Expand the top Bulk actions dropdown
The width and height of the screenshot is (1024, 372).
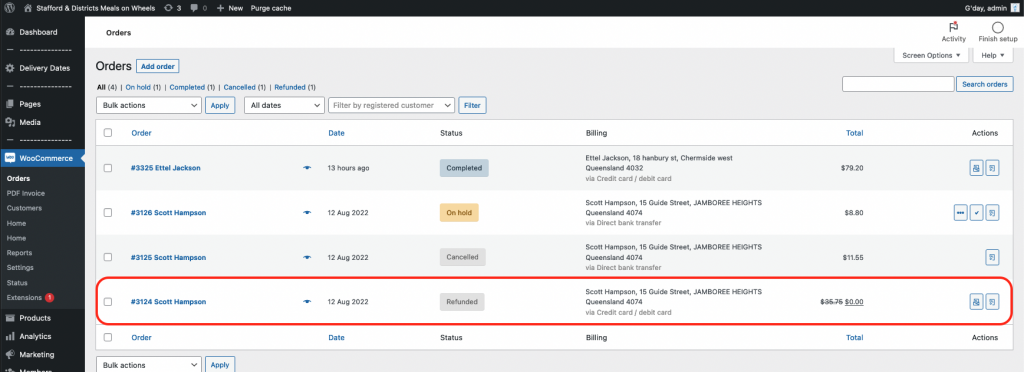[149, 105]
